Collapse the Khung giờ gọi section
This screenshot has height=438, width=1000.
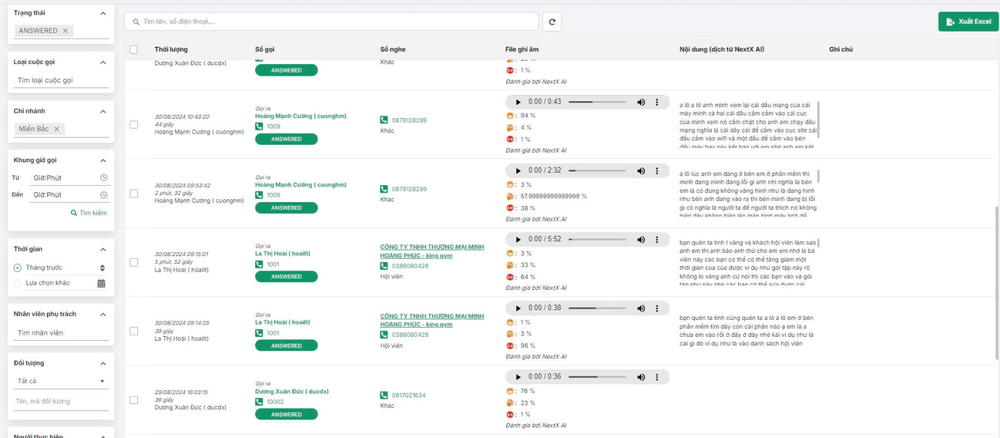pyautogui.click(x=103, y=160)
